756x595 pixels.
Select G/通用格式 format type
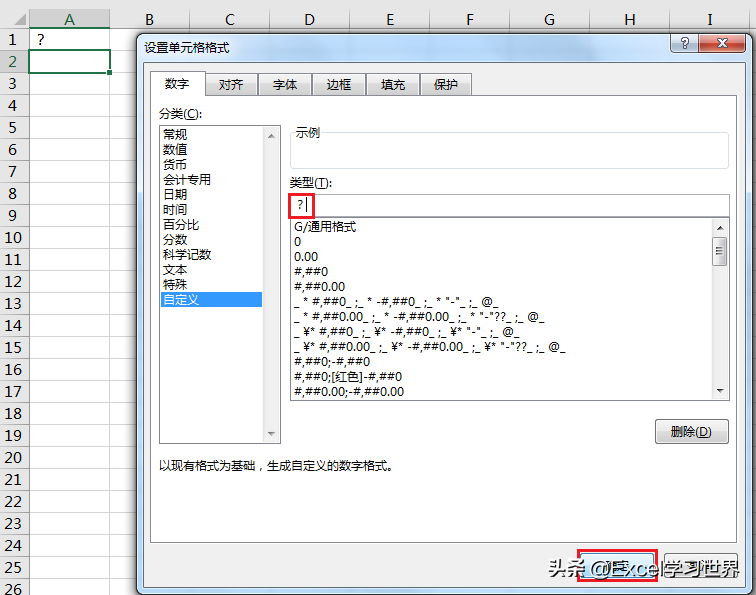502,227
